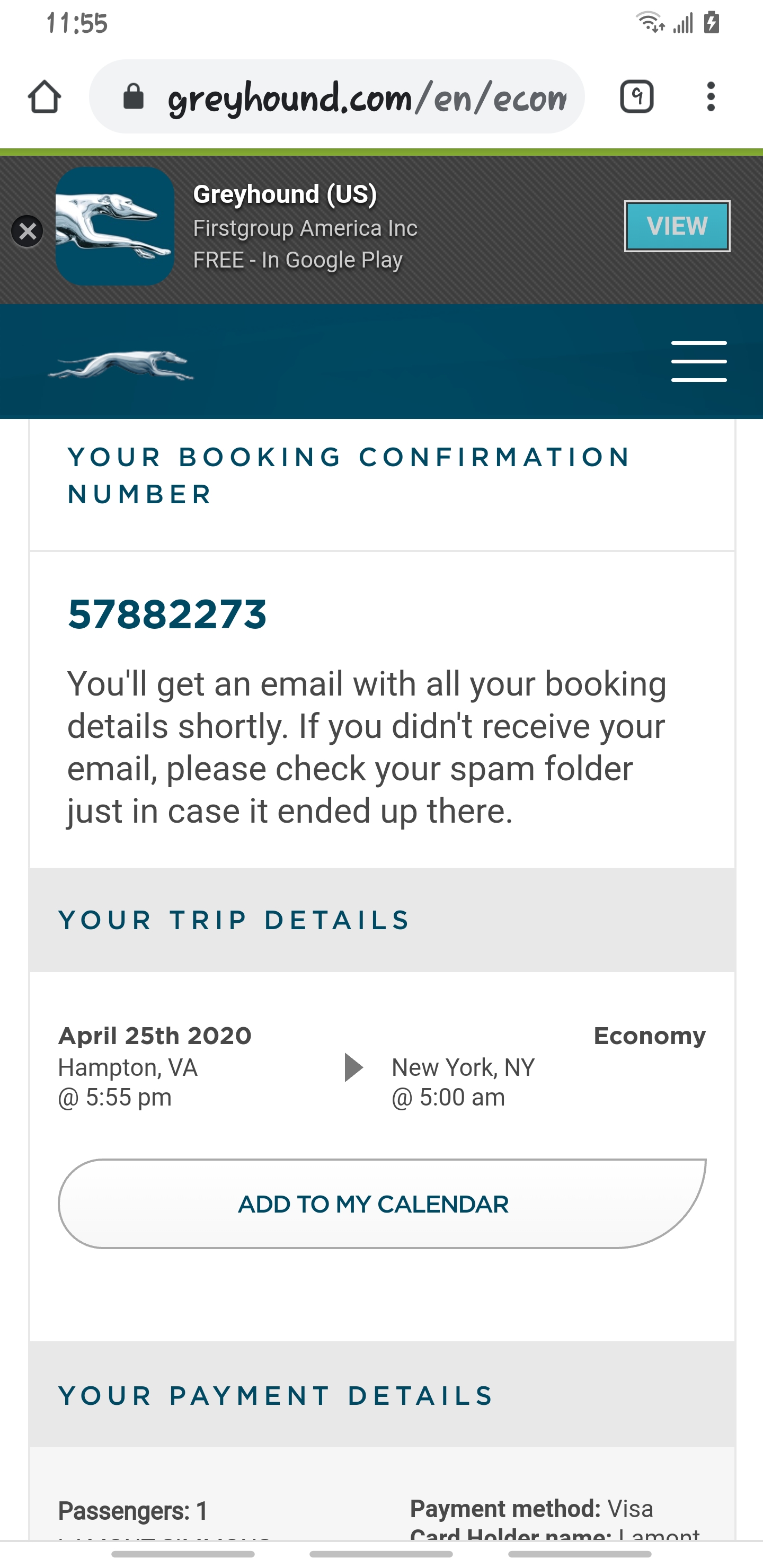Screen dimensions: 763x1568
Task: Tap the browser home icon
Action: point(45,97)
